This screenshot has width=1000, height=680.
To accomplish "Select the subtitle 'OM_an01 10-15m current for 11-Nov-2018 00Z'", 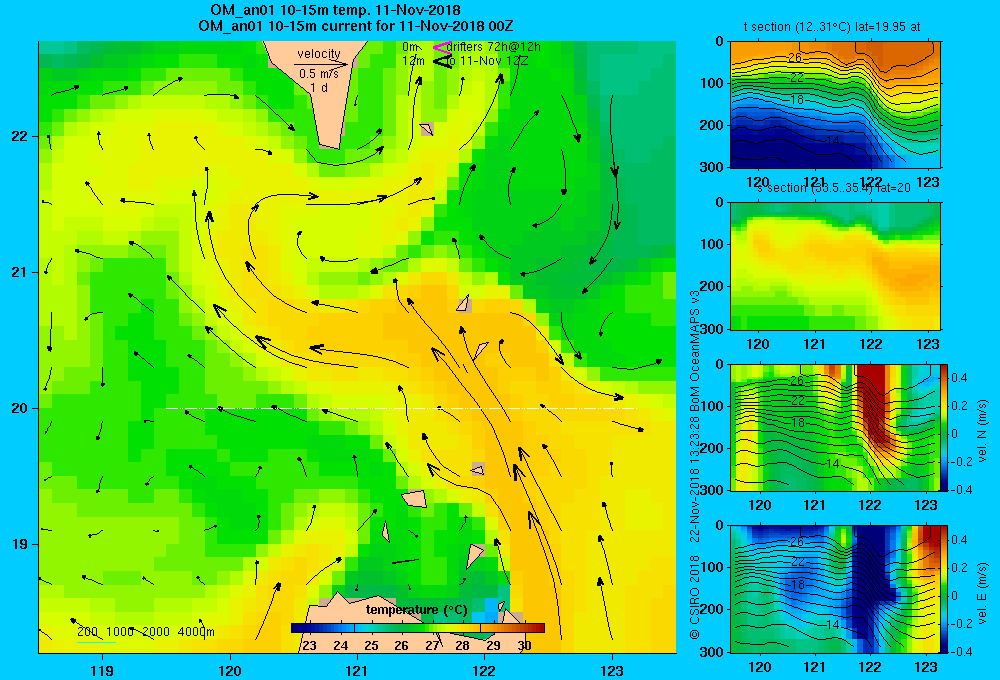I will pyautogui.click(x=355, y=26).
